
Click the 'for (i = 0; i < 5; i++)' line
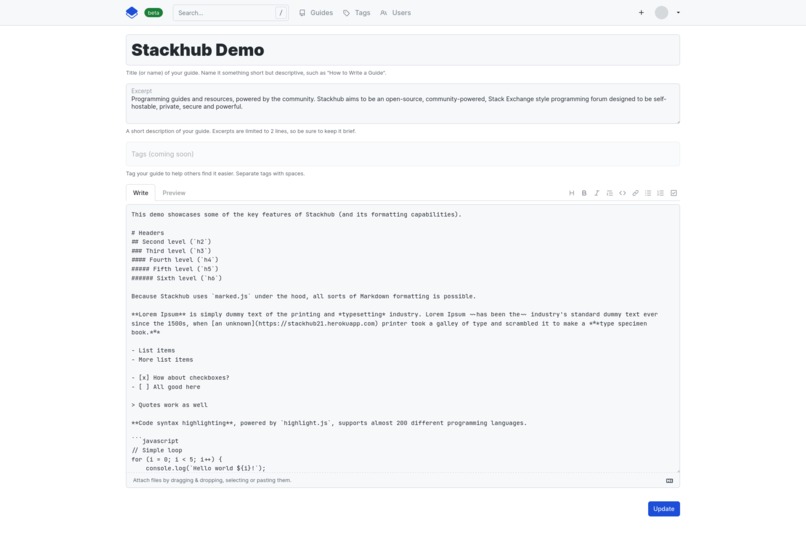pos(177,459)
